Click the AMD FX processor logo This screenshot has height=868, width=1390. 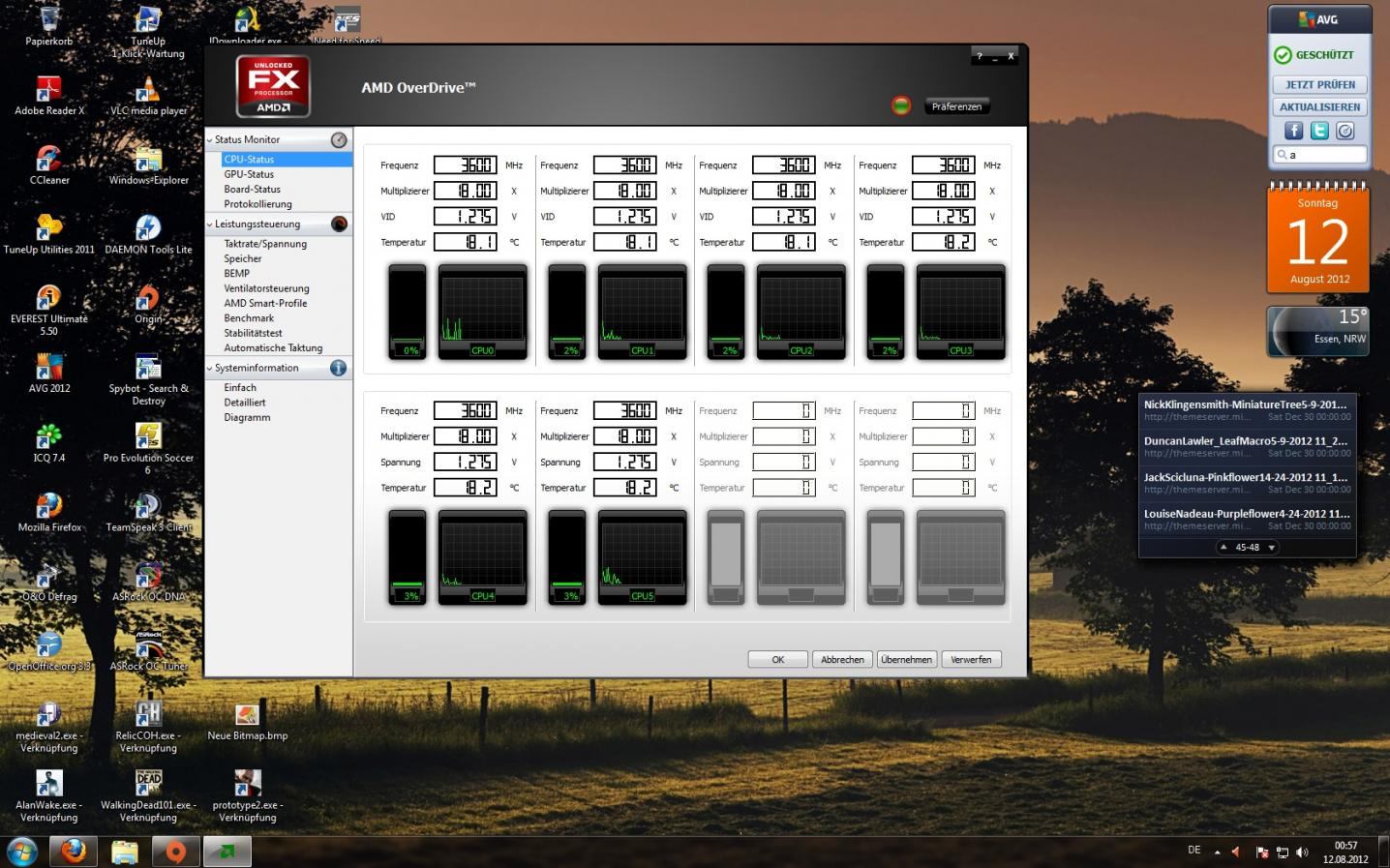pos(272,86)
